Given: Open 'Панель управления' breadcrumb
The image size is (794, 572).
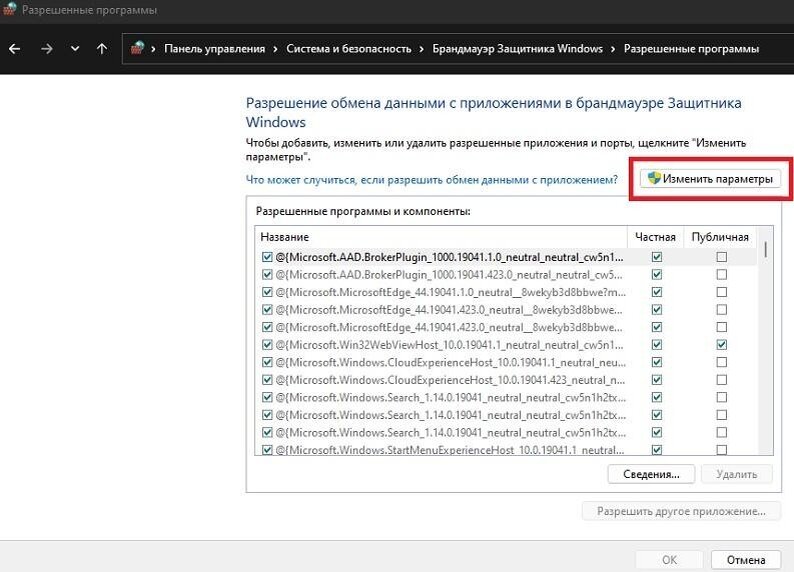Looking at the screenshot, I should click(x=215, y=49).
